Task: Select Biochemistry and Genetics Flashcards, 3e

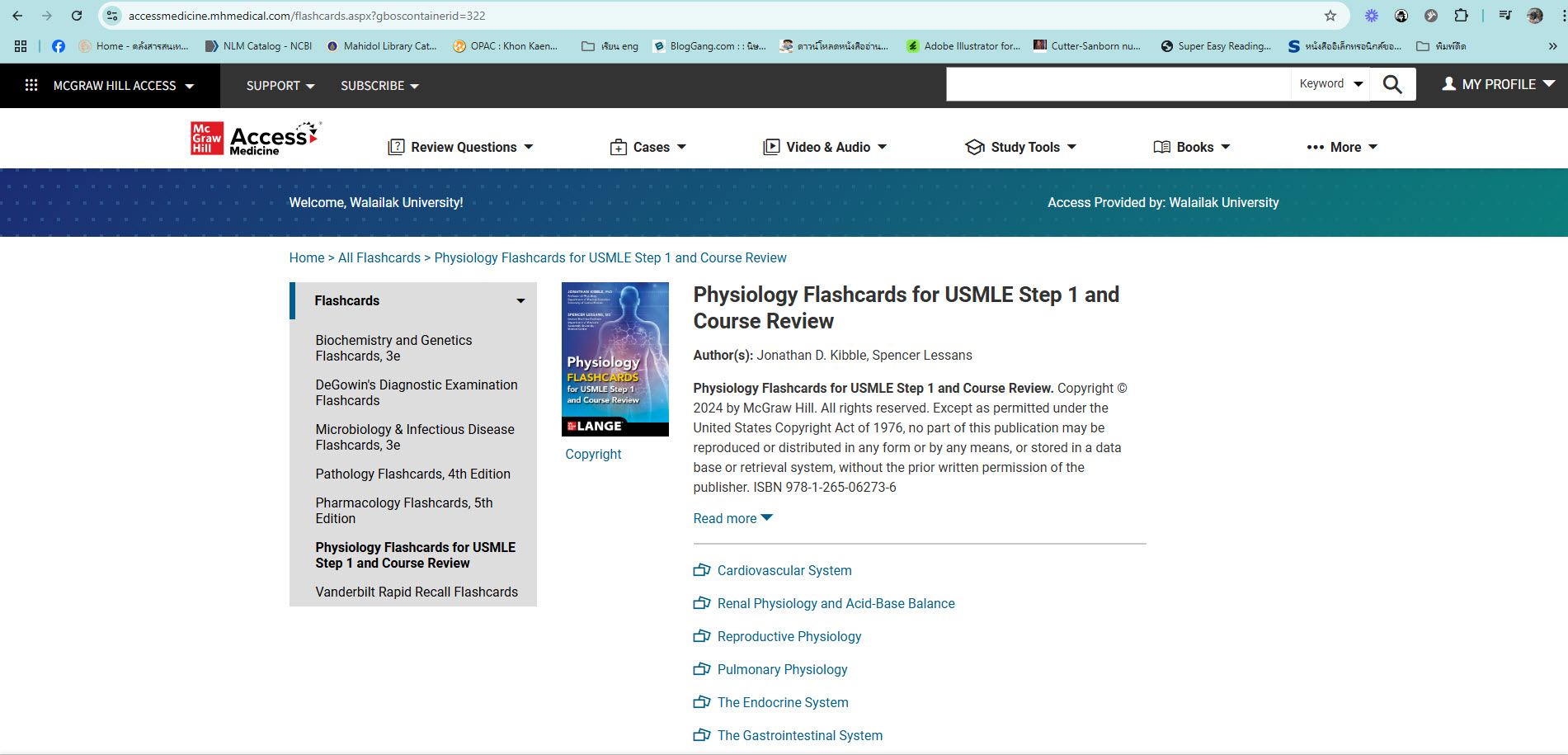Action: 393,348
